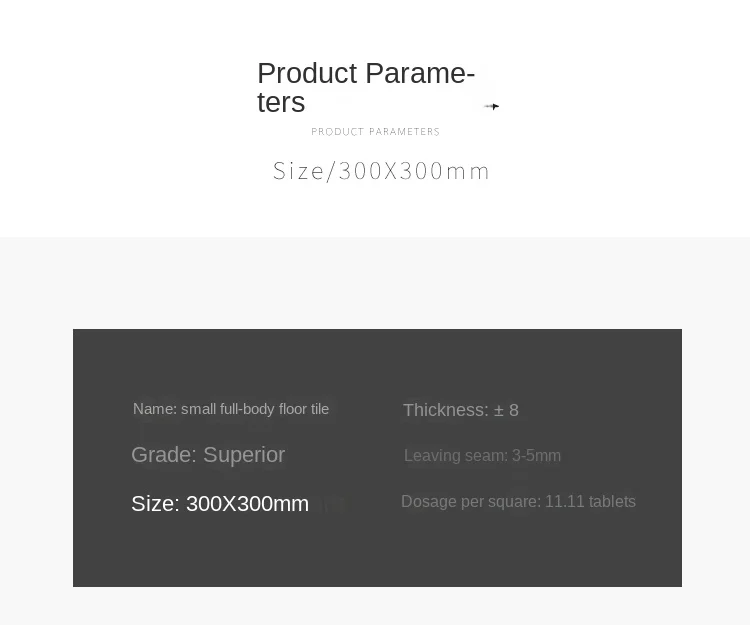Select the ± 8 thickness value
750x625 pixels.
click(507, 410)
